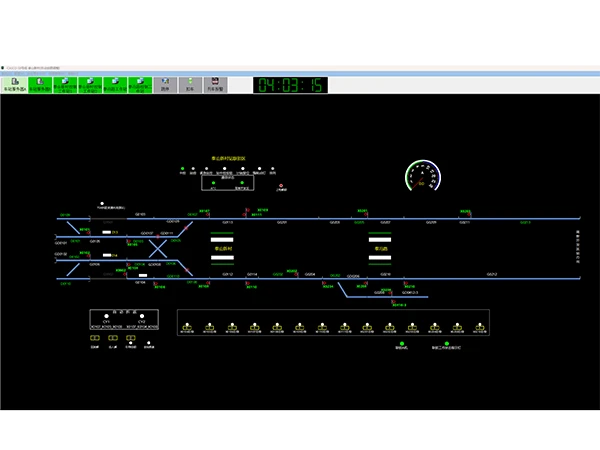Viewport: 600px width, 450px height.
Task: Click the first station server toolbar button
Action: (16, 85)
